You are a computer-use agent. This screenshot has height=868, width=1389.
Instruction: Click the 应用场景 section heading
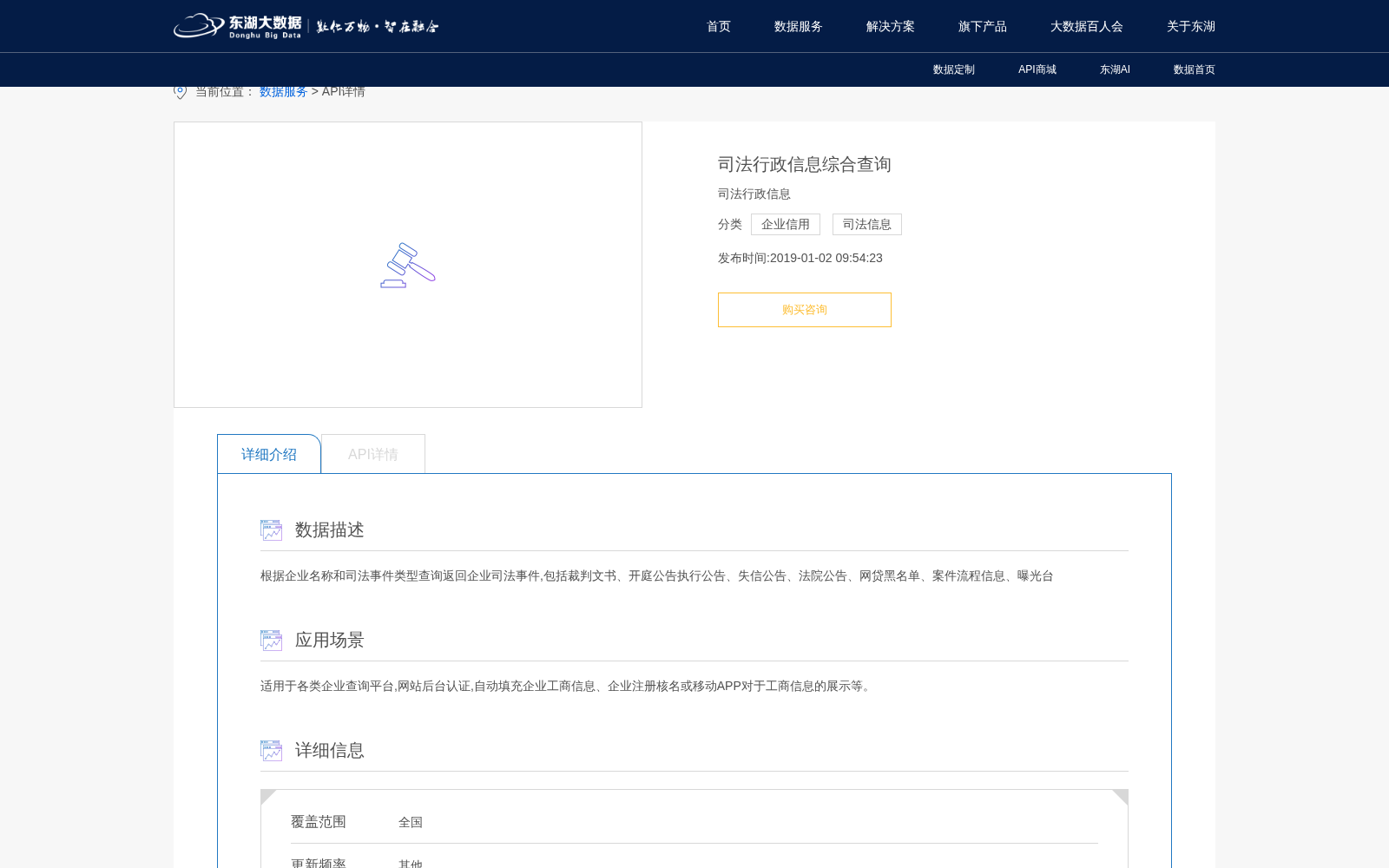click(x=330, y=641)
